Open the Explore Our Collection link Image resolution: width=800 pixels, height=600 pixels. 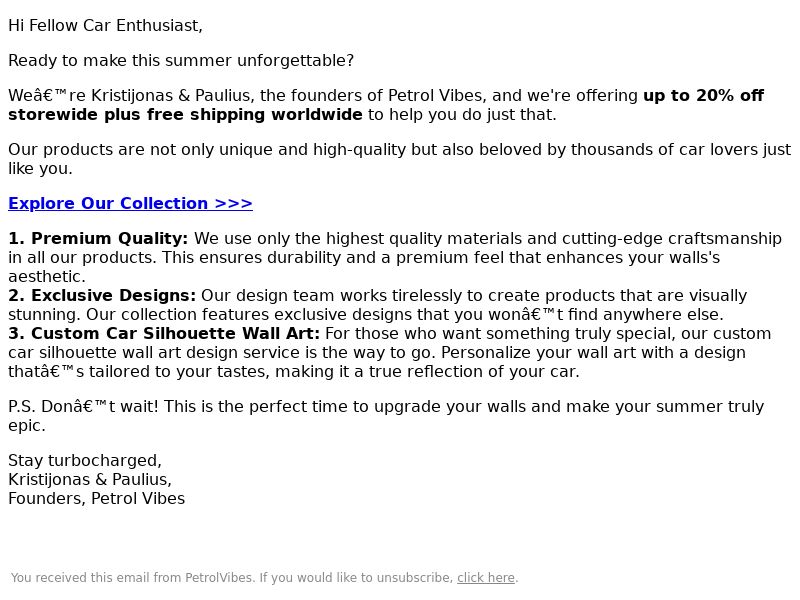[x=130, y=203]
